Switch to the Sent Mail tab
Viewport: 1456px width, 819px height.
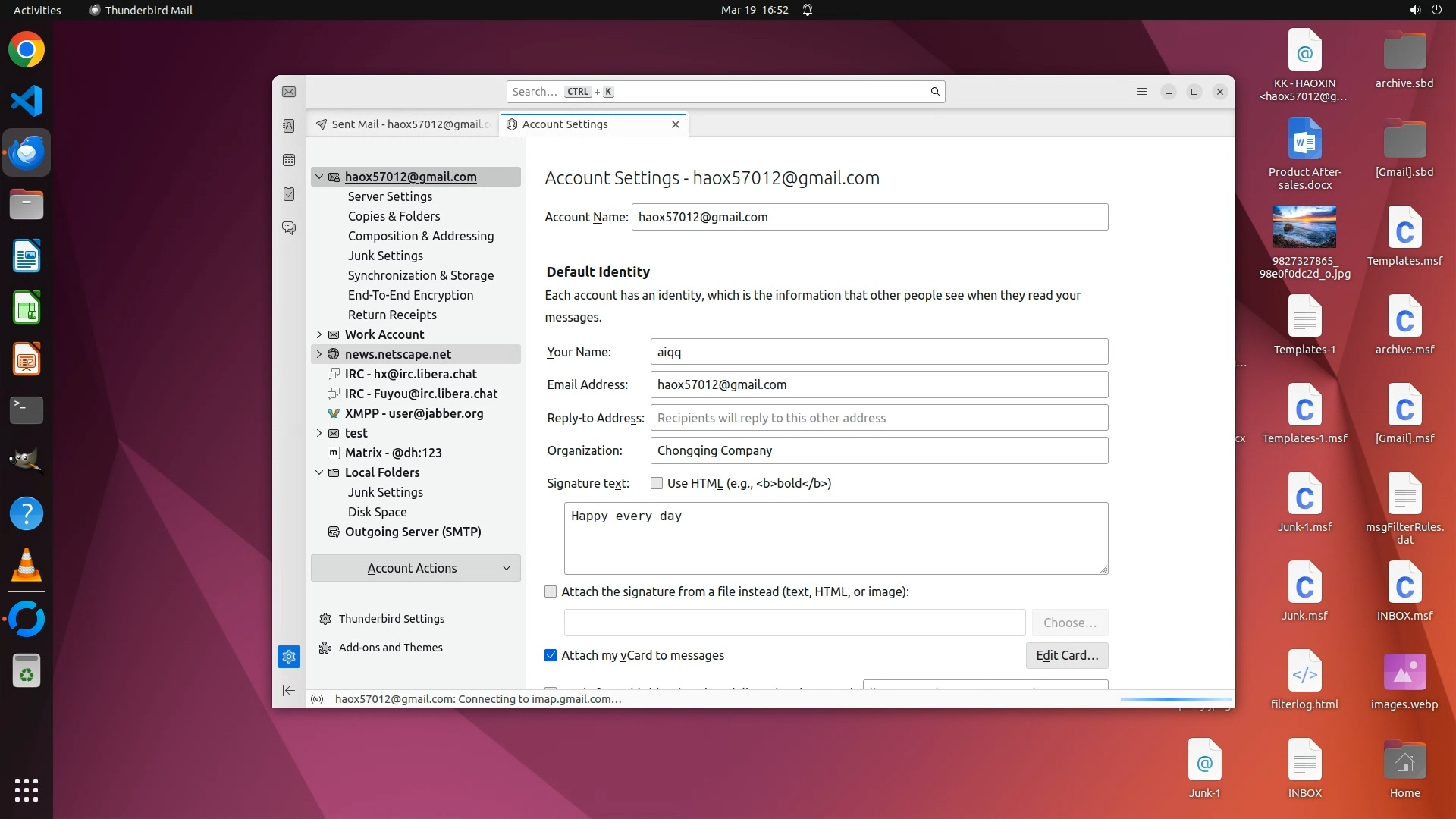pyautogui.click(x=403, y=124)
